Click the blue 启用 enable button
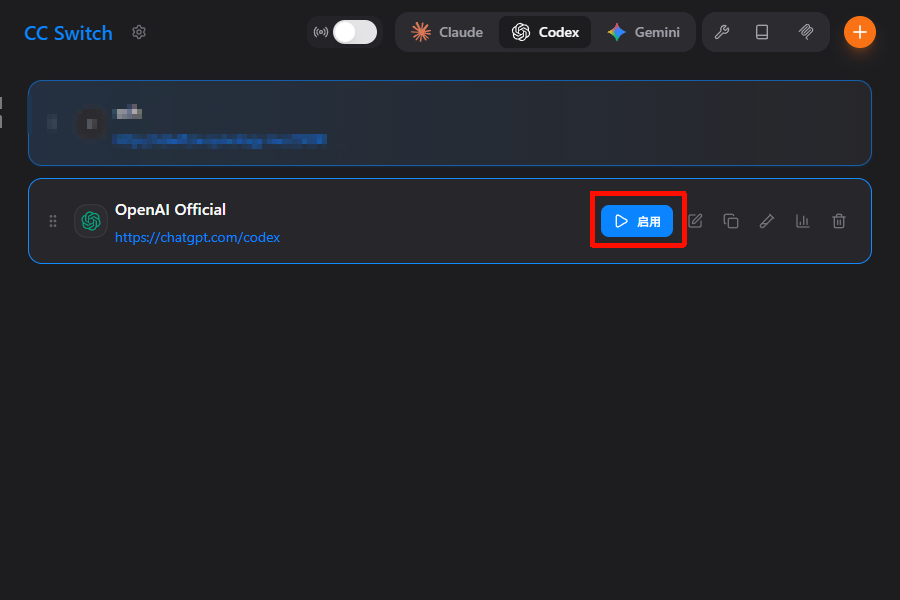900x600 pixels. point(637,221)
